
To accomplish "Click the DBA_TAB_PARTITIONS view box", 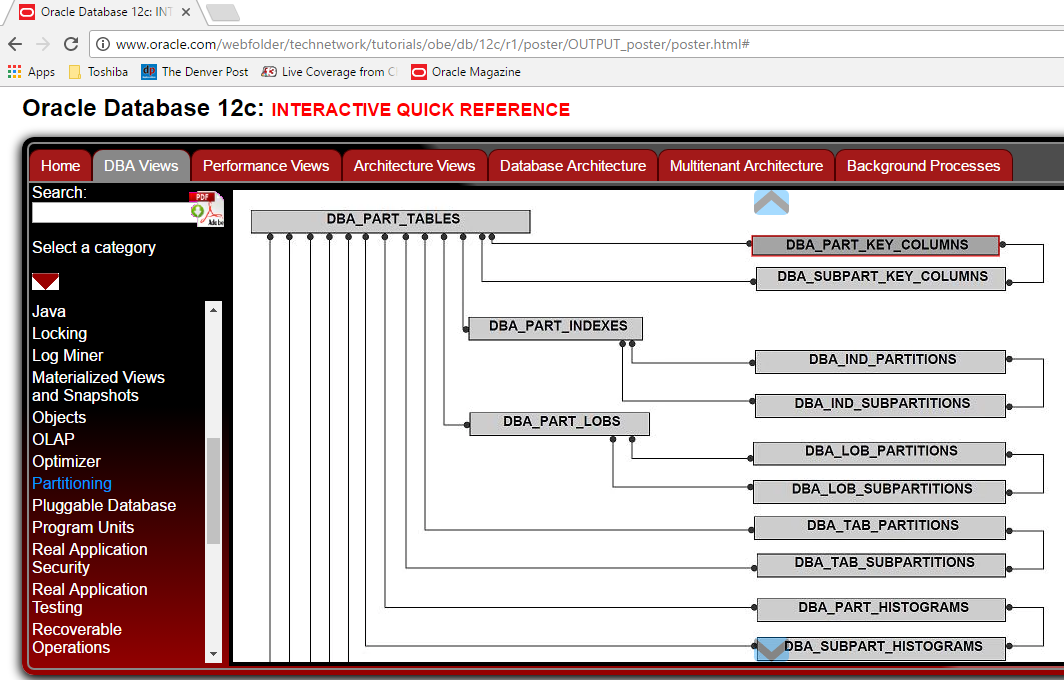I will point(880,528).
